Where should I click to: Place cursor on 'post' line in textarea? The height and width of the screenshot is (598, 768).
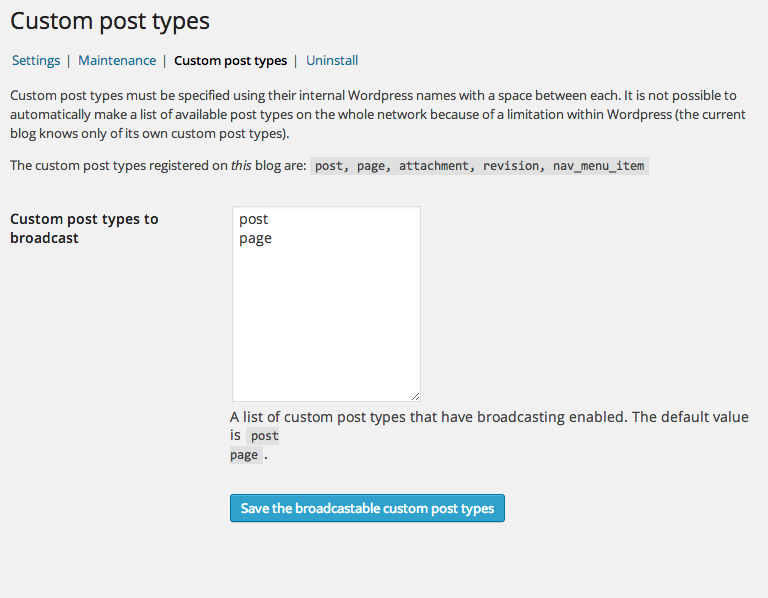tap(254, 219)
